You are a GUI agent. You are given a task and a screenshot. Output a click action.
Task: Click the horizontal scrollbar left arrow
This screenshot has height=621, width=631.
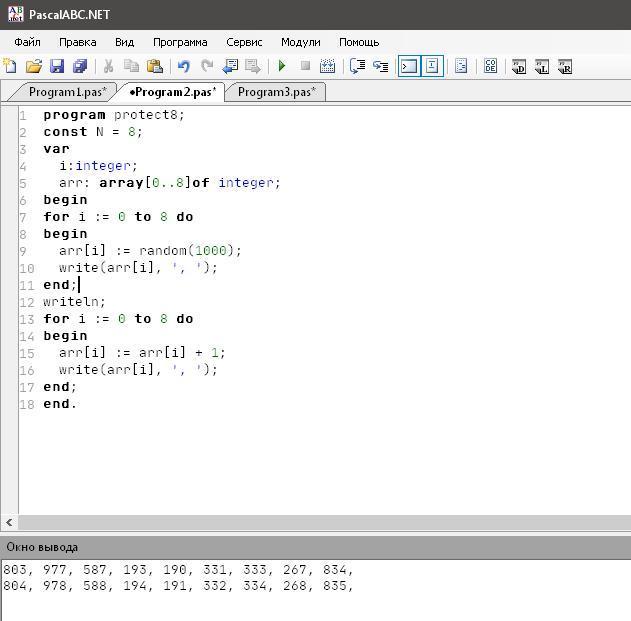[x=9, y=523]
